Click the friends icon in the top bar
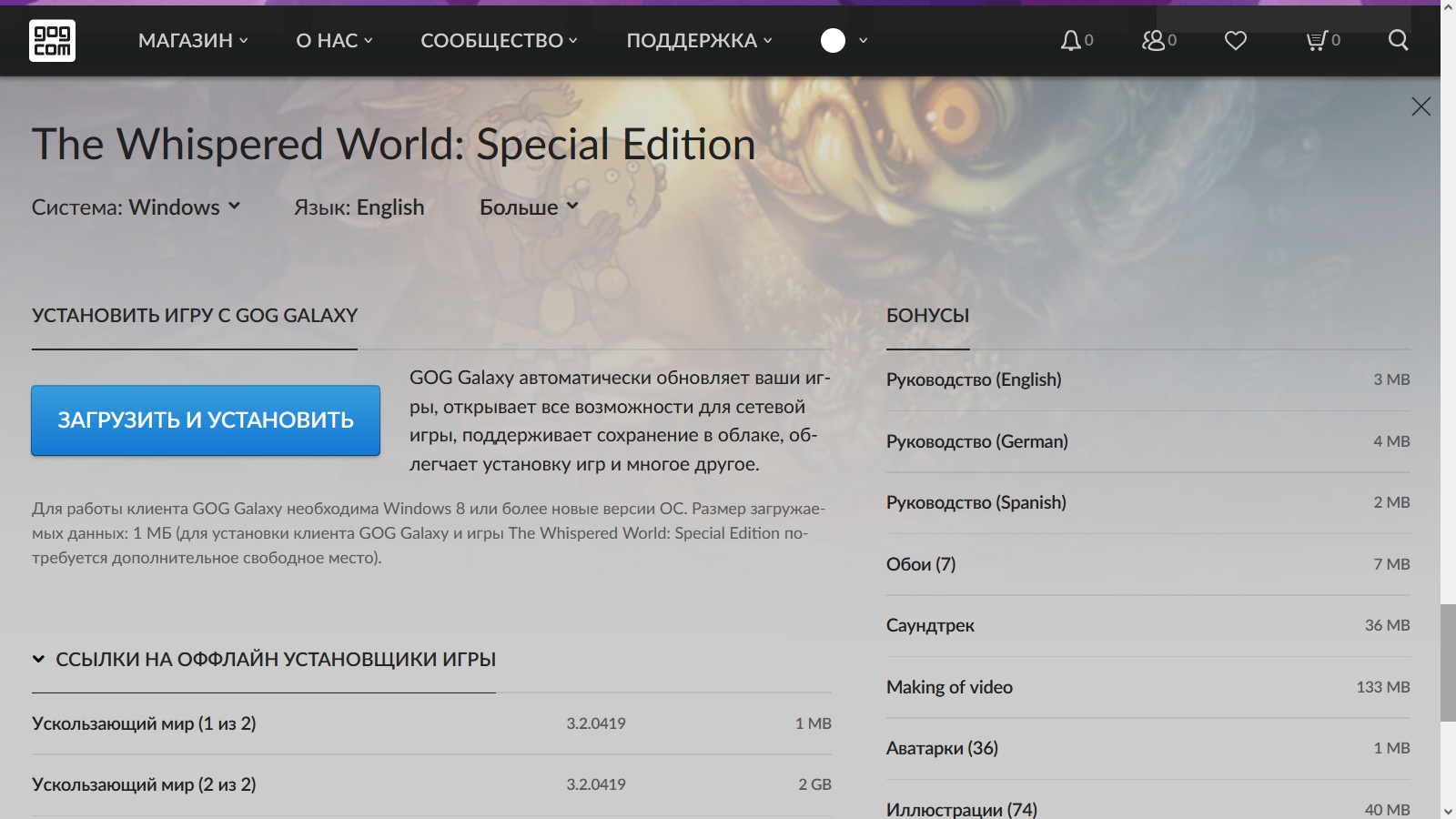The height and width of the screenshot is (819, 1456). [1153, 40]
